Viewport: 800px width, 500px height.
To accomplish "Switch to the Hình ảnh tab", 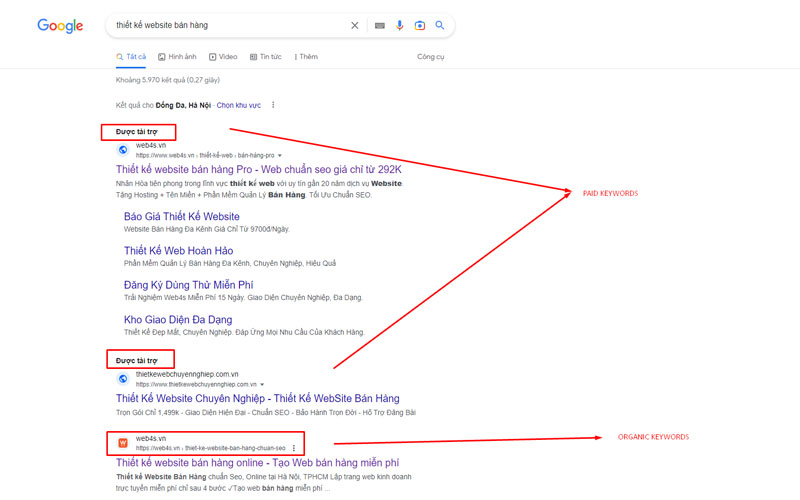I will (x=177, y=57).
